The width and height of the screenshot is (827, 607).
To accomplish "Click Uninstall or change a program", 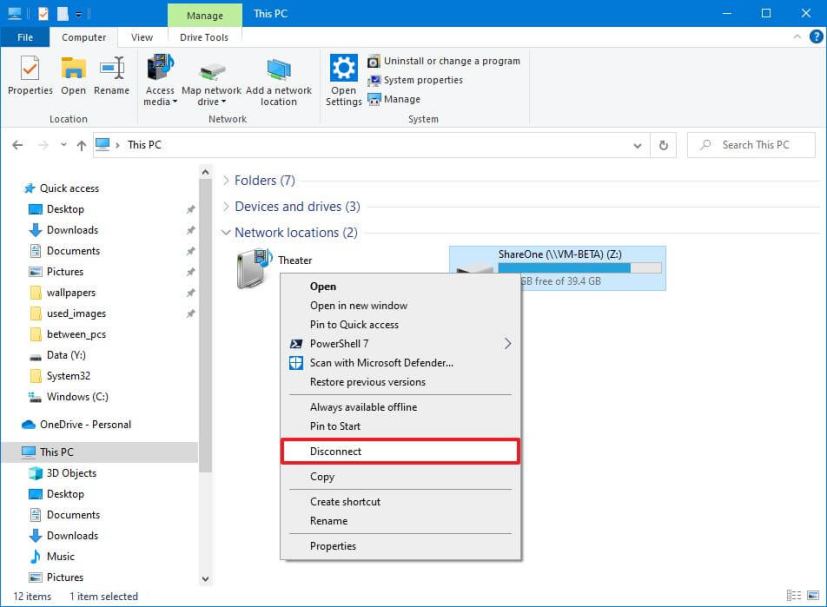I will [x=451, y=61].
